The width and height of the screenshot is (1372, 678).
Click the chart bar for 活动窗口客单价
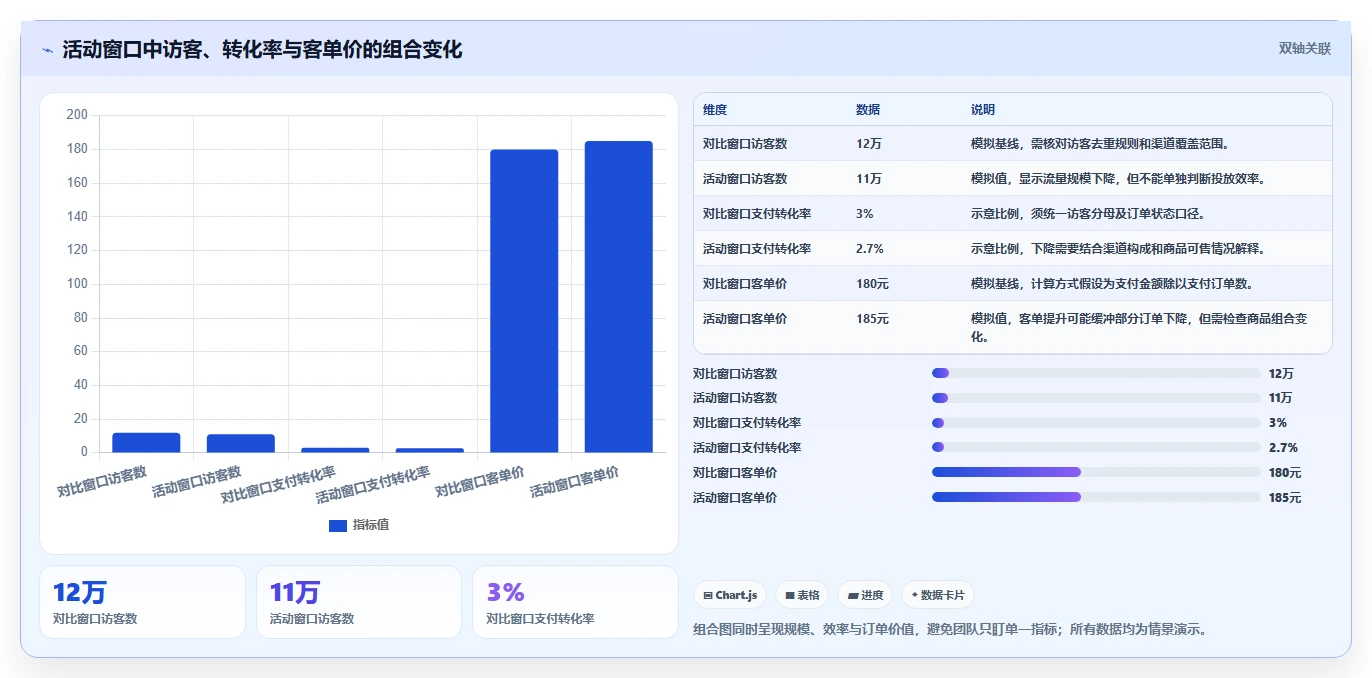[x=618, y=297]
